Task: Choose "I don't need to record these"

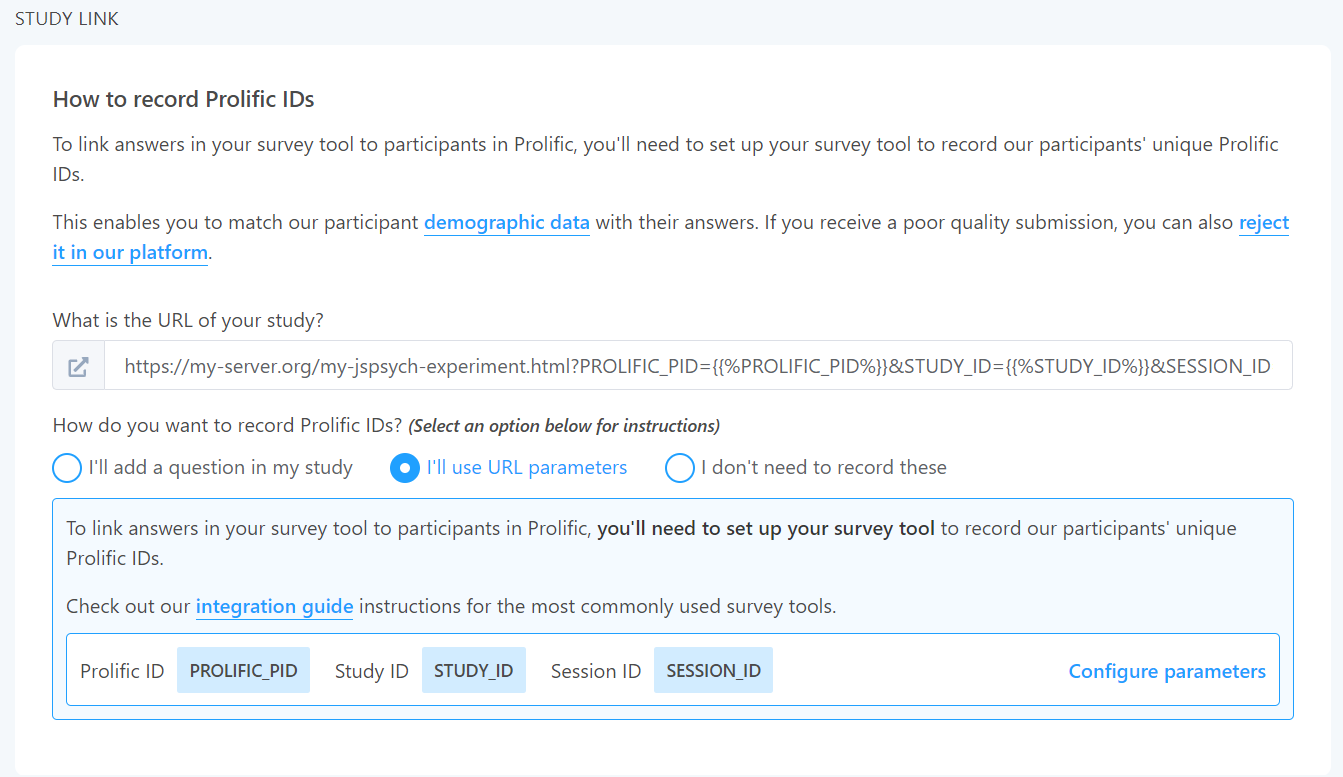Action: point(680,468)
